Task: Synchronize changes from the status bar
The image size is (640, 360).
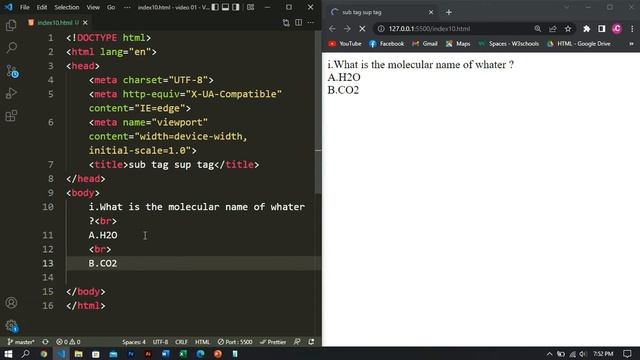Action: pyautogui.click(x=45, y=342)
